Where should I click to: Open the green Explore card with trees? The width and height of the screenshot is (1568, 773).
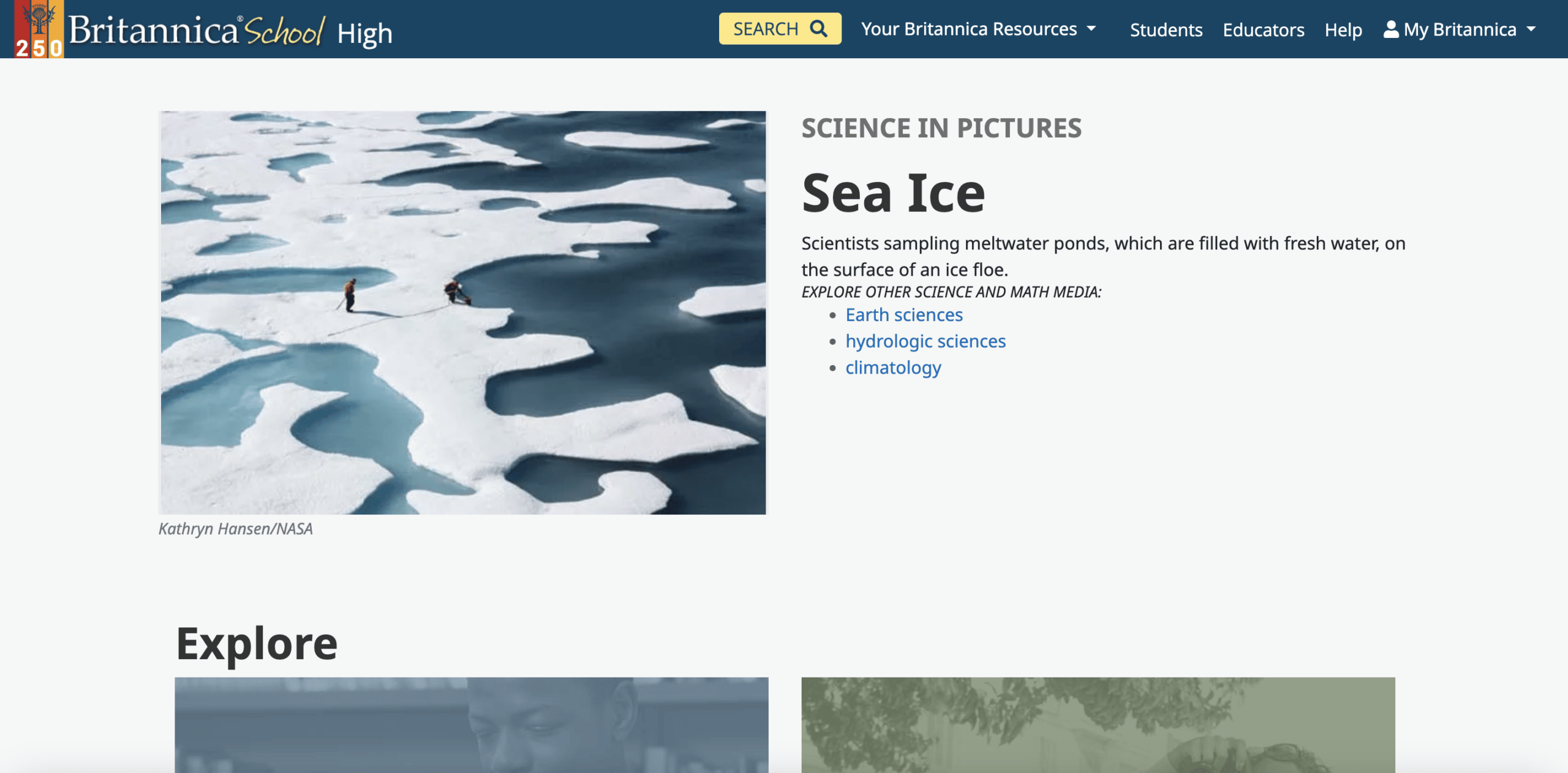click(x=1098, y=725)
